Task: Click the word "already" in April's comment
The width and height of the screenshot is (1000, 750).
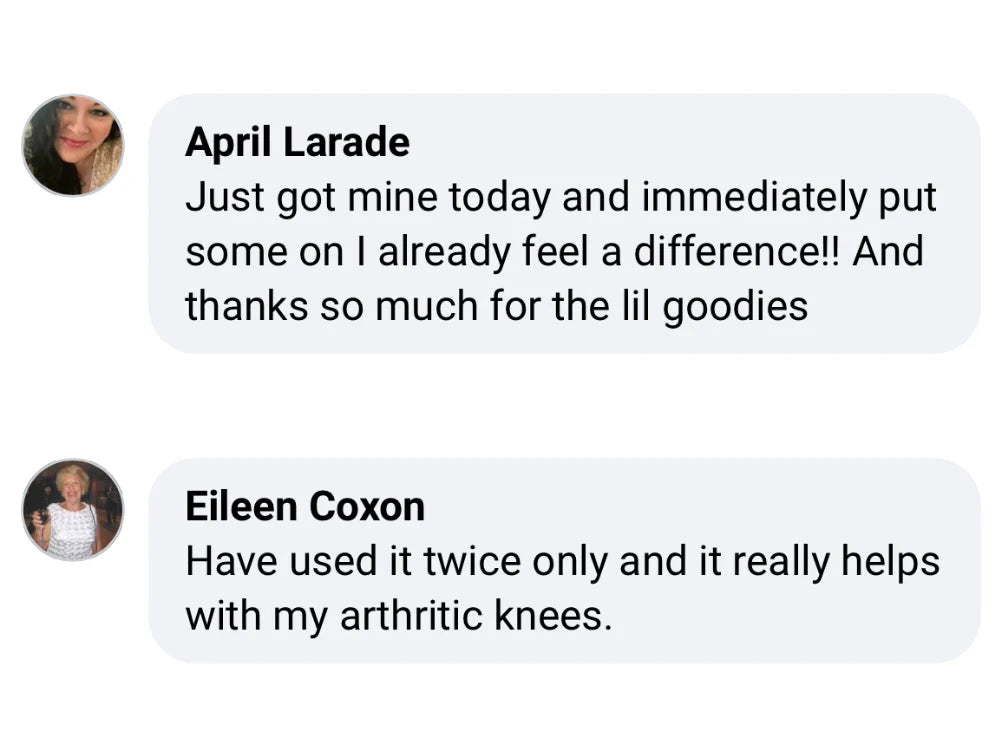Action: tap(444, 252)
